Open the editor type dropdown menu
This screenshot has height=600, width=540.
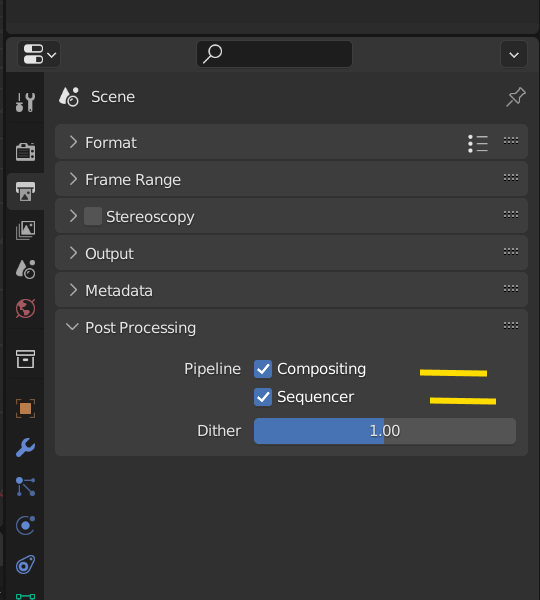coord(39,54)
